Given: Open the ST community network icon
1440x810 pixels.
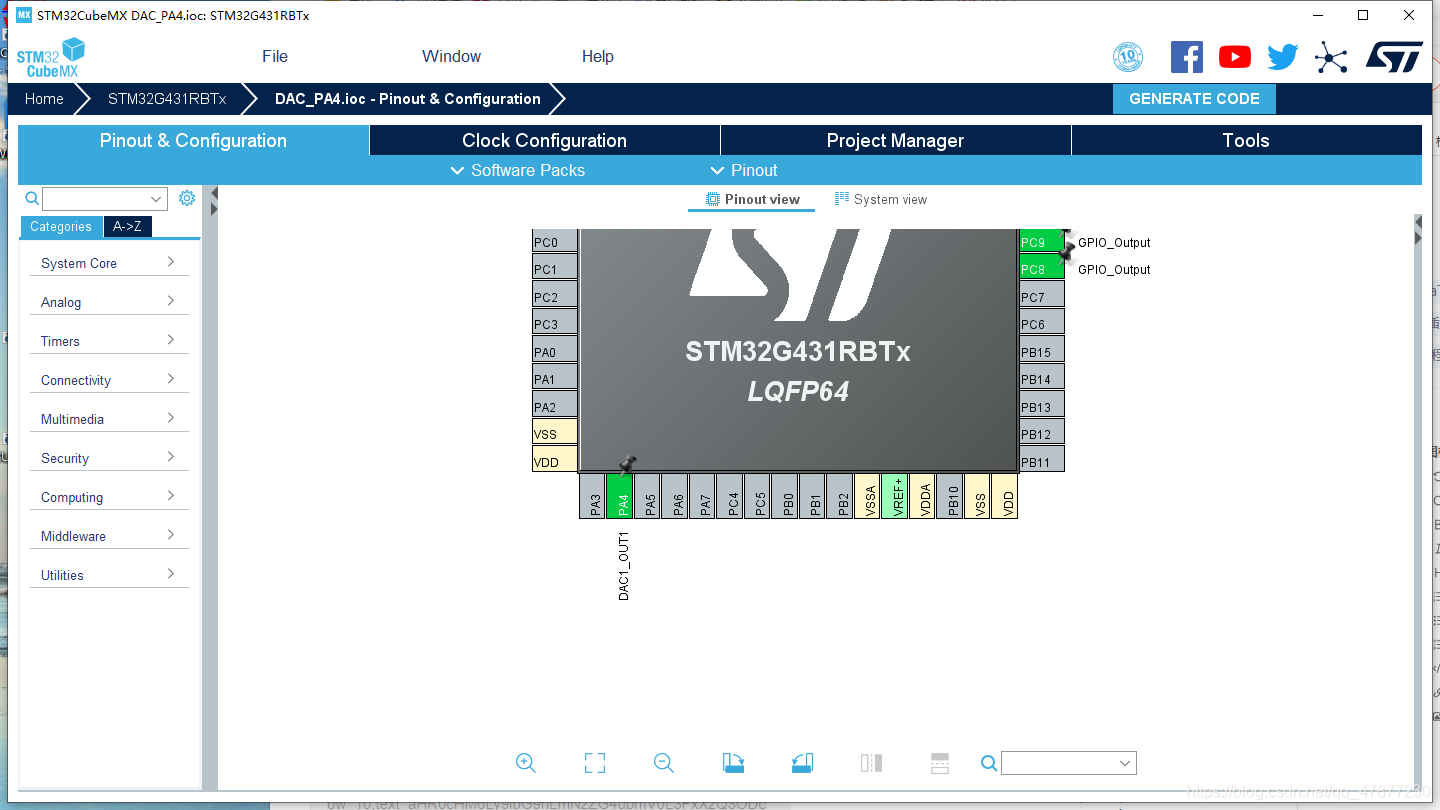Looking at the screenshot, I should coord(1331,57).
